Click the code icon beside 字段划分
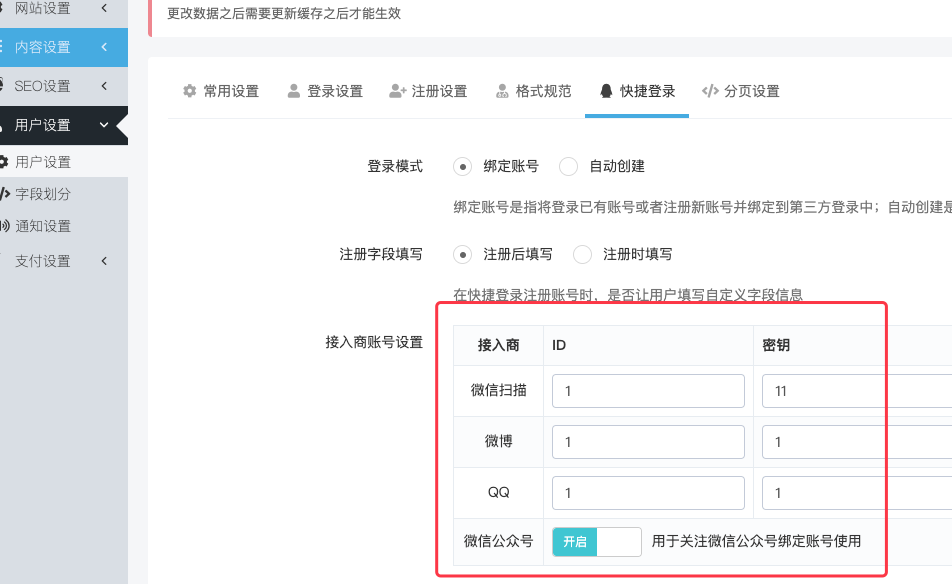952x584 pixels. click(4, 194)
